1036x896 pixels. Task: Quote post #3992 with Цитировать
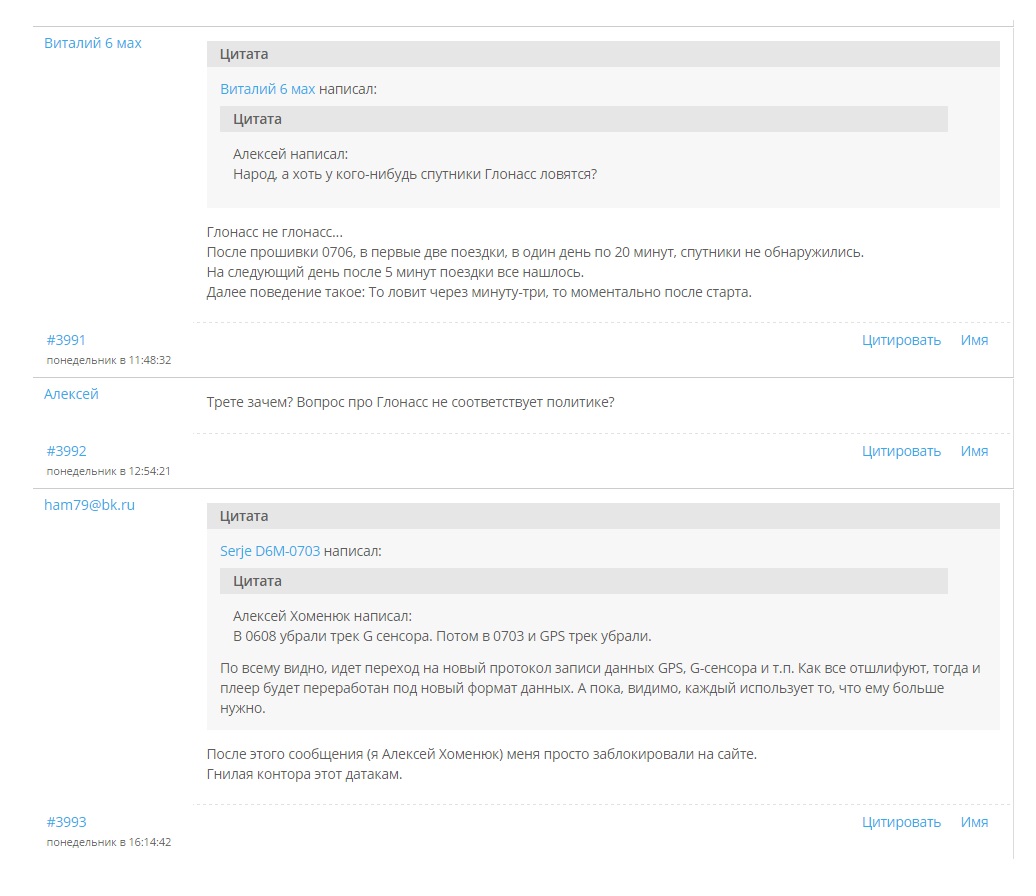(901, 451)
